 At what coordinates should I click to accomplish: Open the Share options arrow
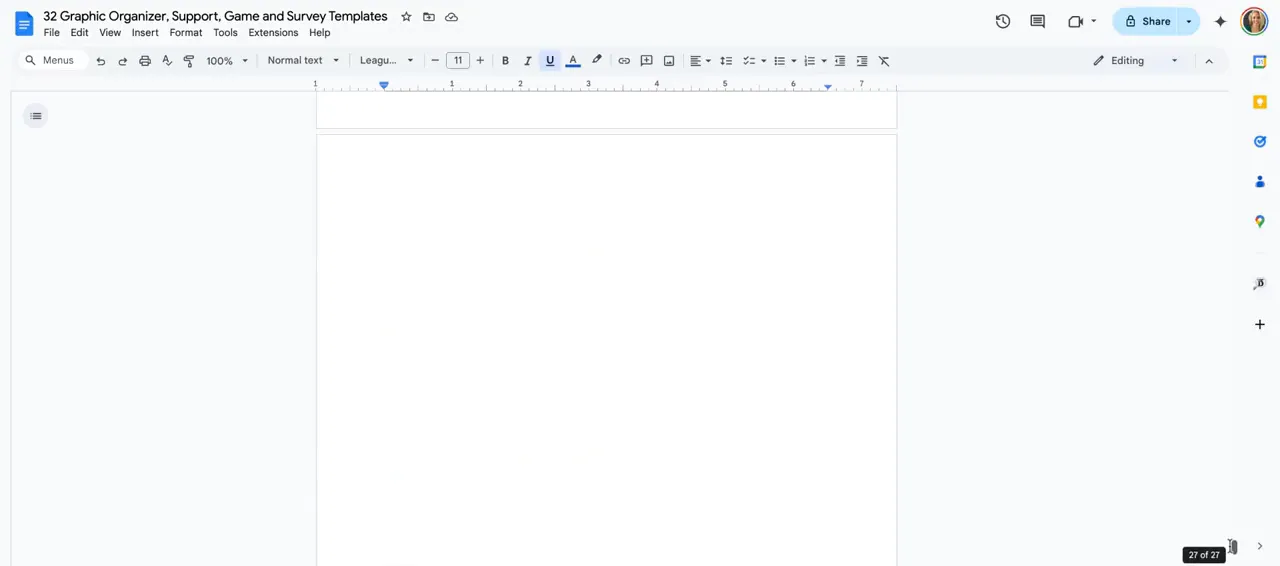pos(1189,21)
